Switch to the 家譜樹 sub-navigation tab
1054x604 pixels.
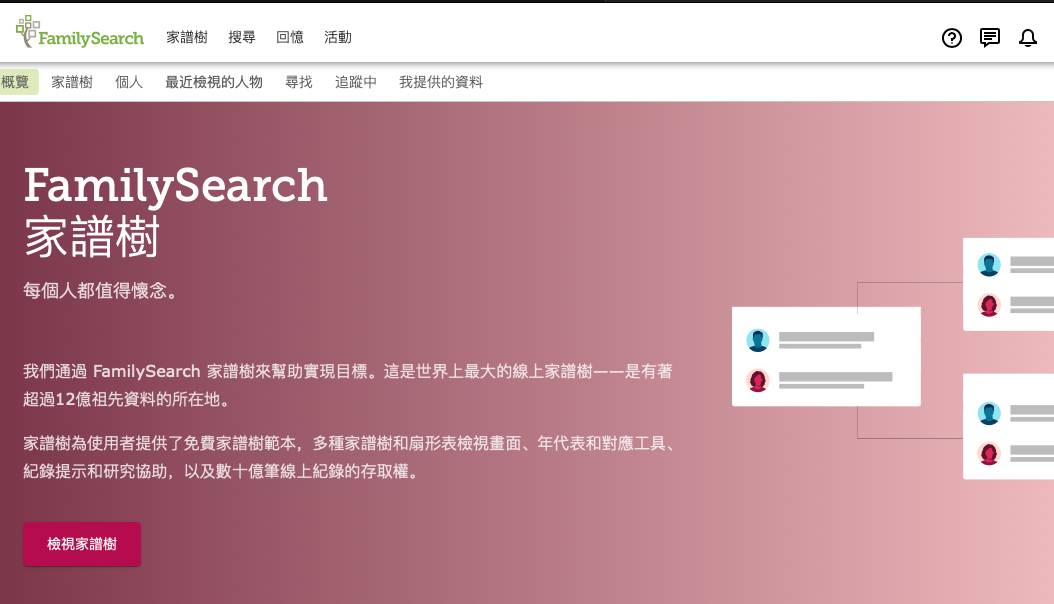[72, 82]
